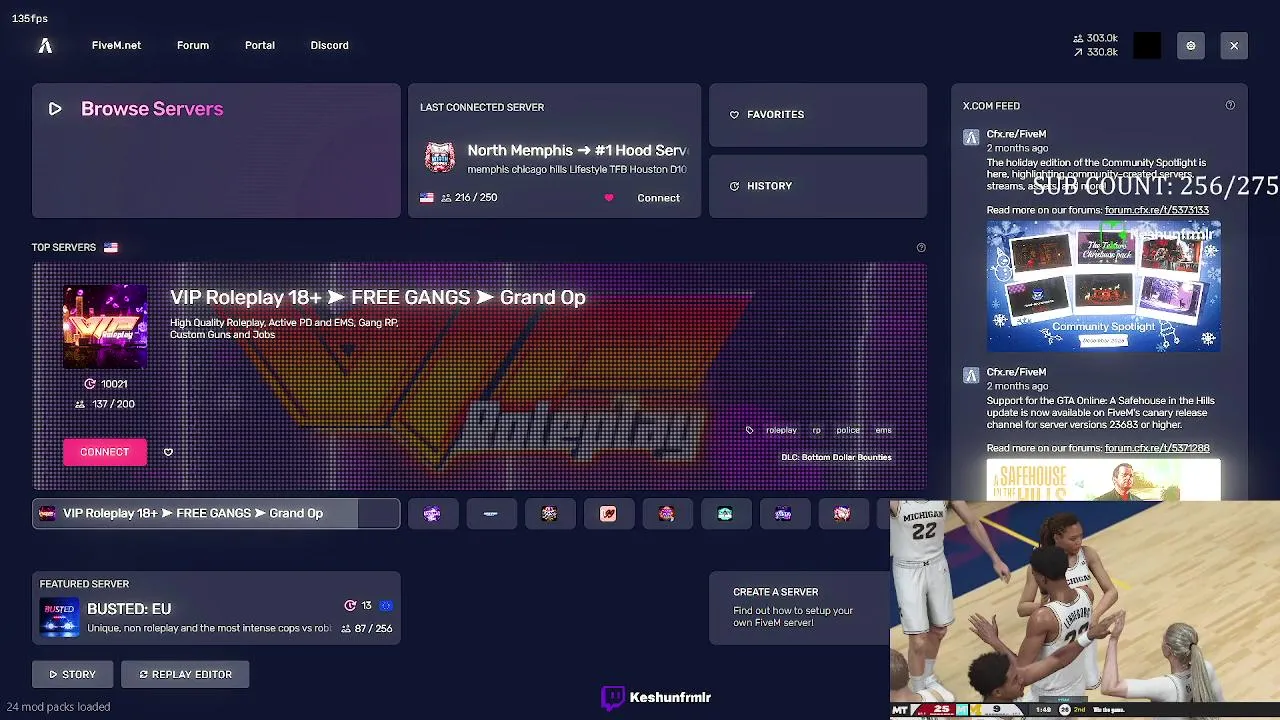Launch Story mode
Viewport: 1280px width, 720px height.
pyautogui.click(x=72, y=675)
